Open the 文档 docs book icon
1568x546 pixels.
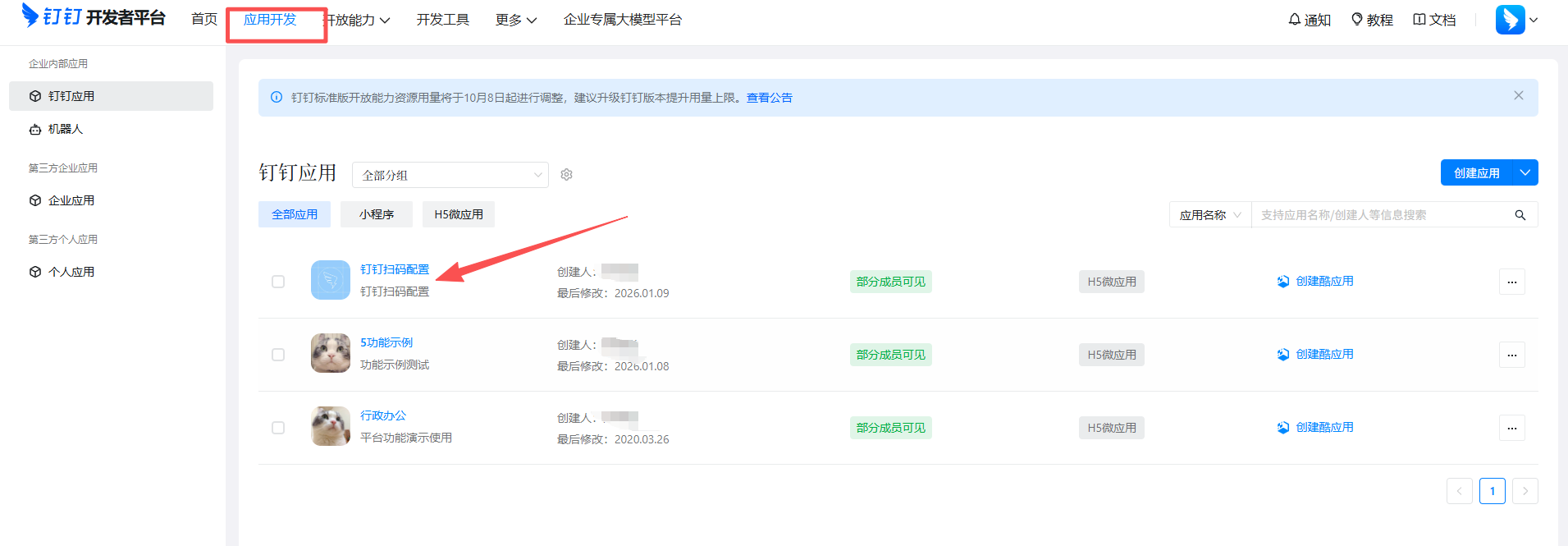pyautogui.click(x=1434, y=20)
